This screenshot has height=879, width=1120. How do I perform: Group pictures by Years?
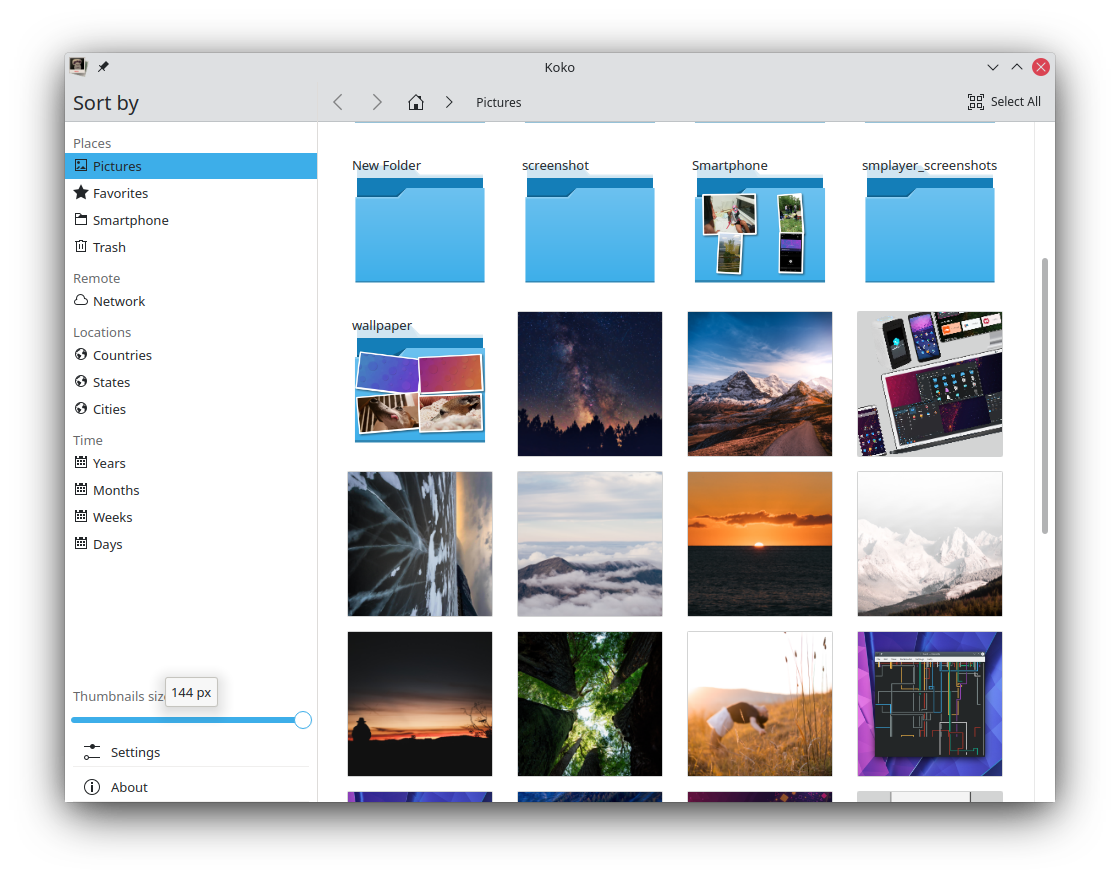(x=109, y=463)
